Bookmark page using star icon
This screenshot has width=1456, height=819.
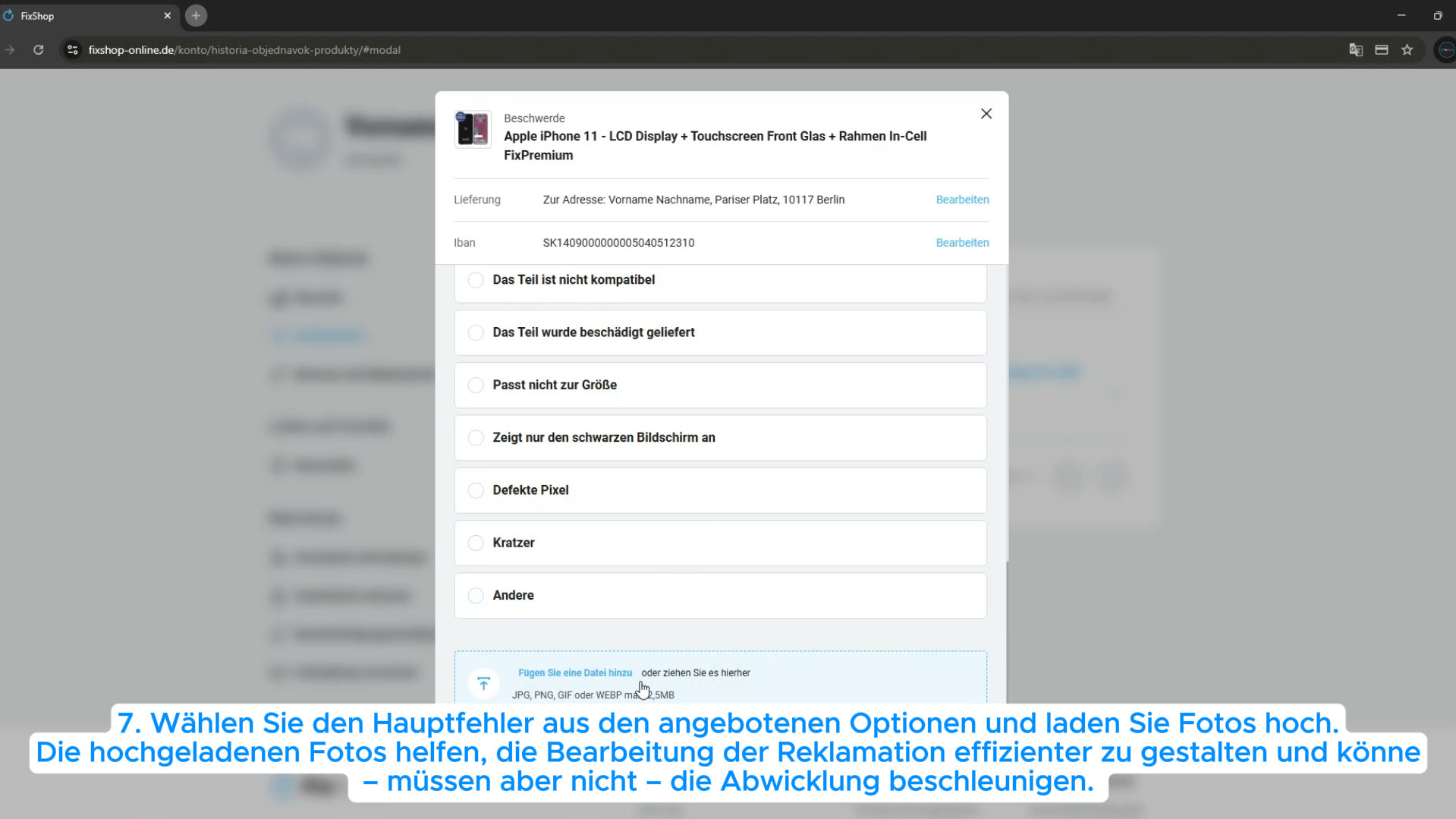(x=1407, y=50)
